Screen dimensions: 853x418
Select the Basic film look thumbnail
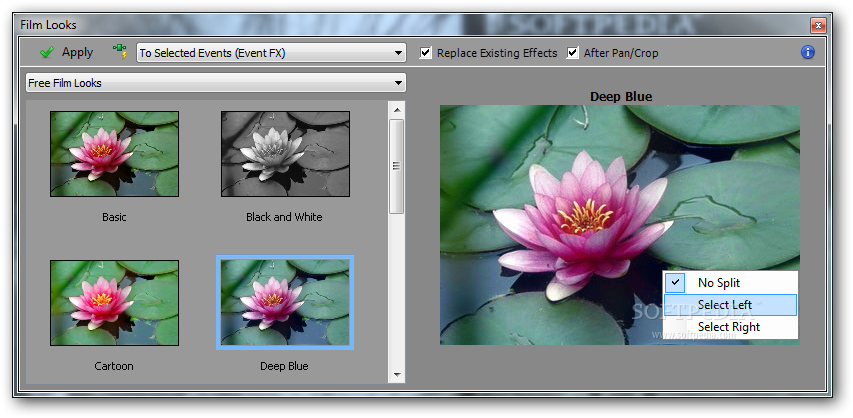pyautogui.click(x=114, y=154)
